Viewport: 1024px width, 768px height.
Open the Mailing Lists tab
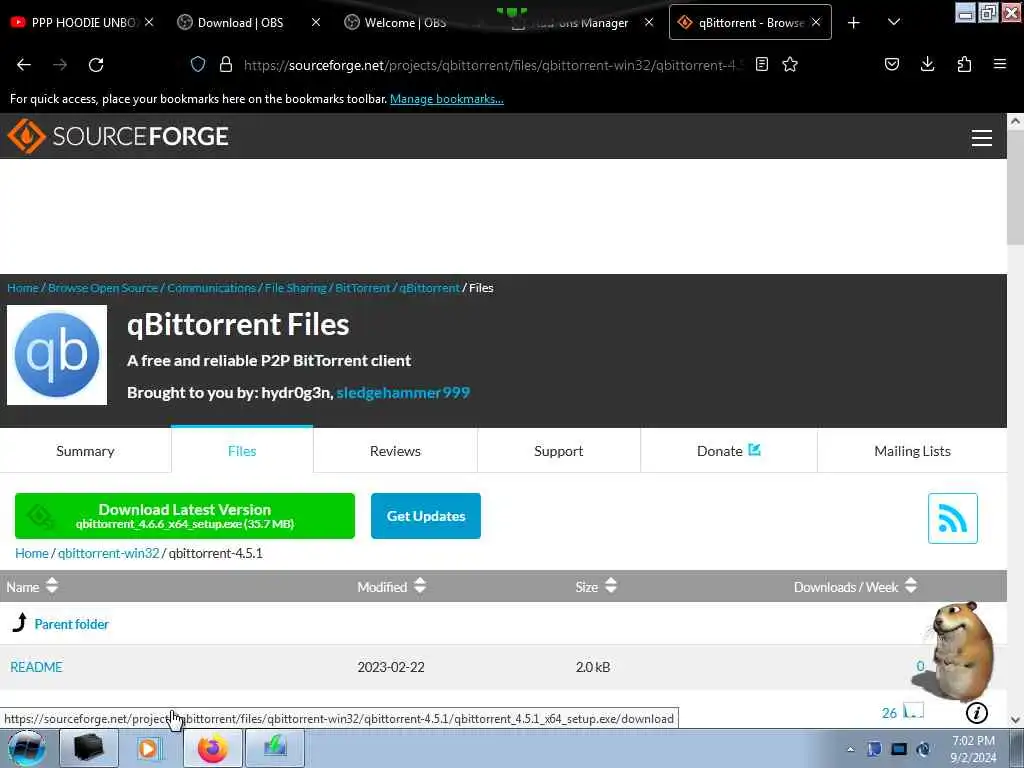point(912,451)
